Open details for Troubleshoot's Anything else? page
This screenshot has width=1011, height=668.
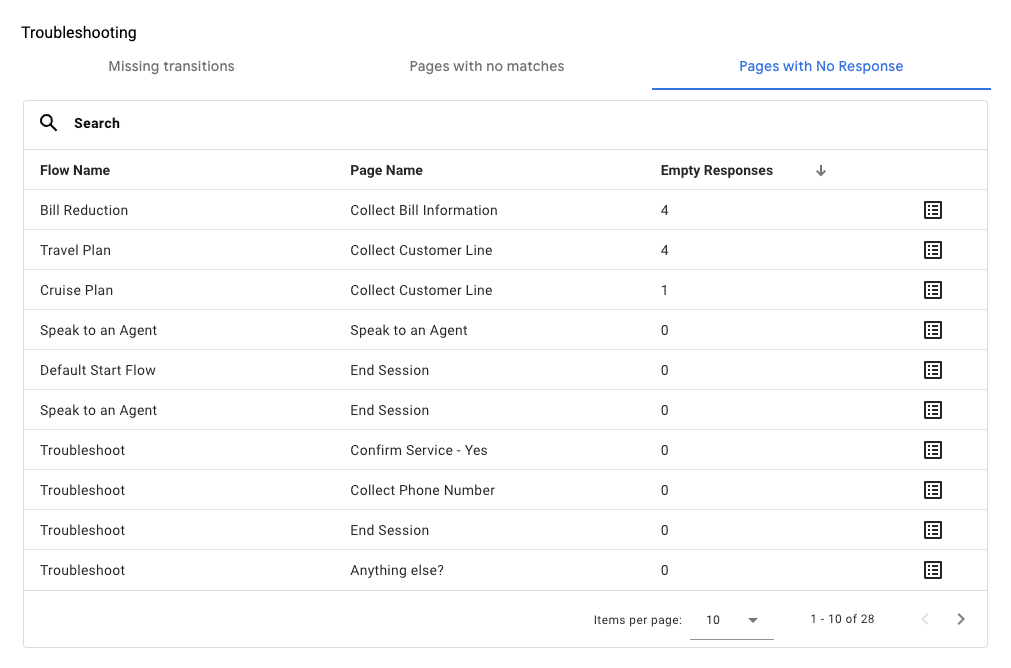pyautogui.click(x=933, y=570)
